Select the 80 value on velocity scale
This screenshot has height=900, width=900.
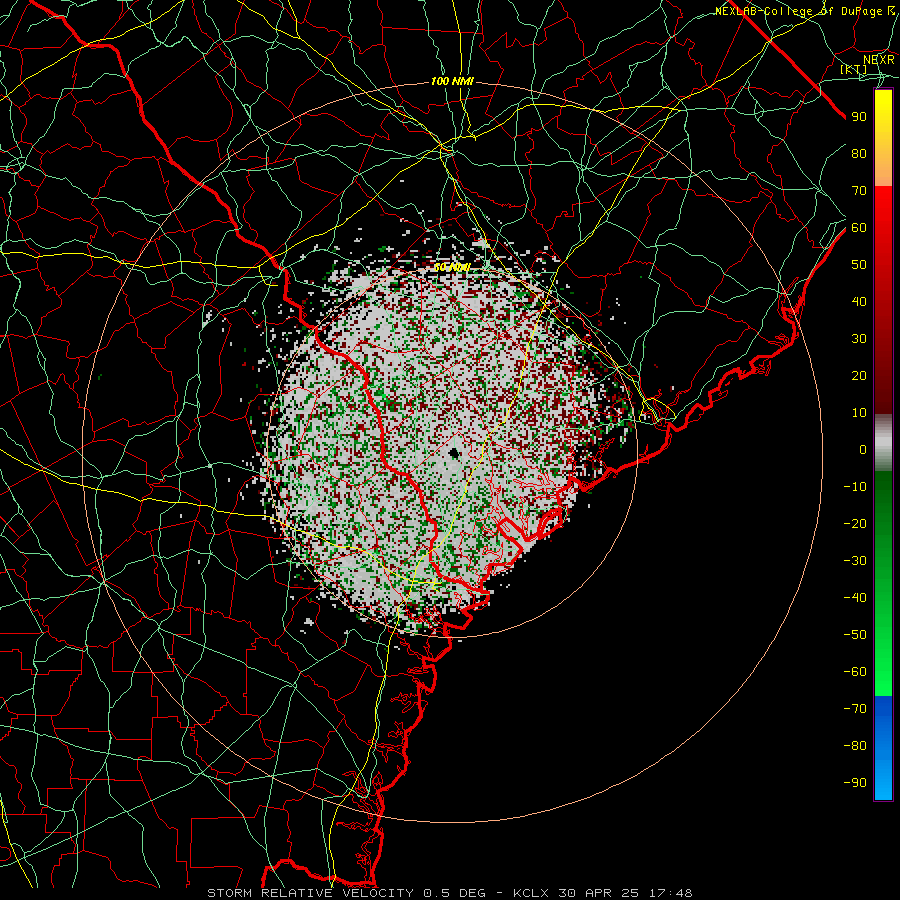point(859,154)
